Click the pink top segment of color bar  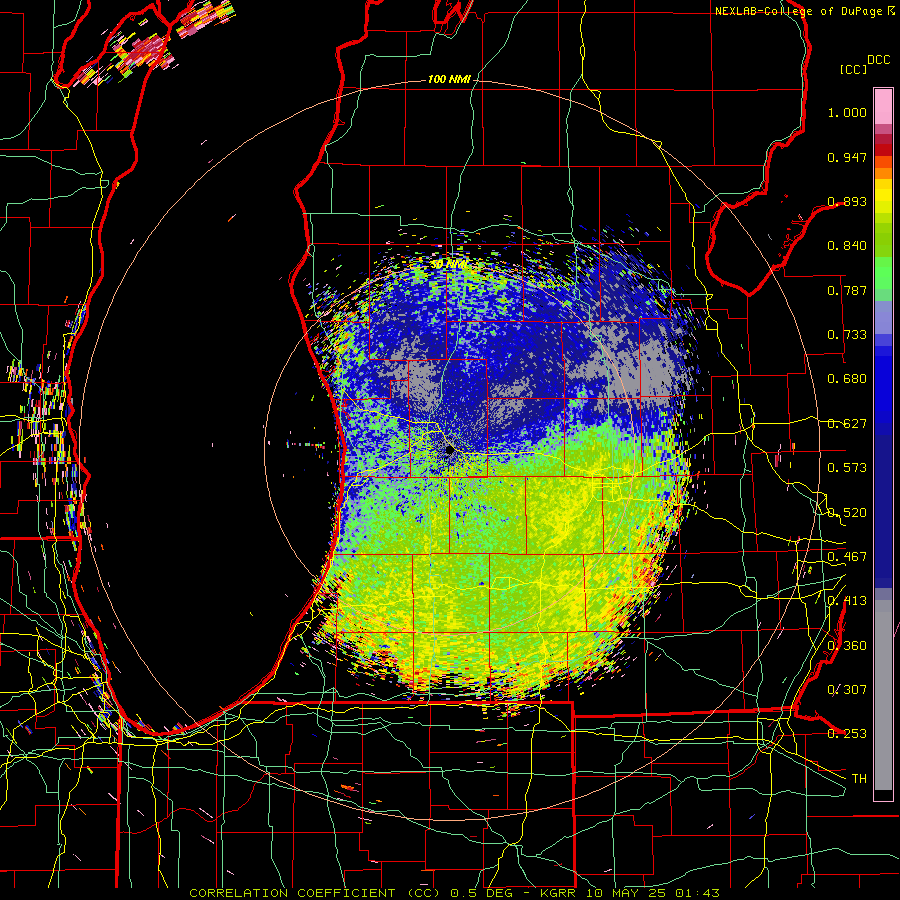883,106
